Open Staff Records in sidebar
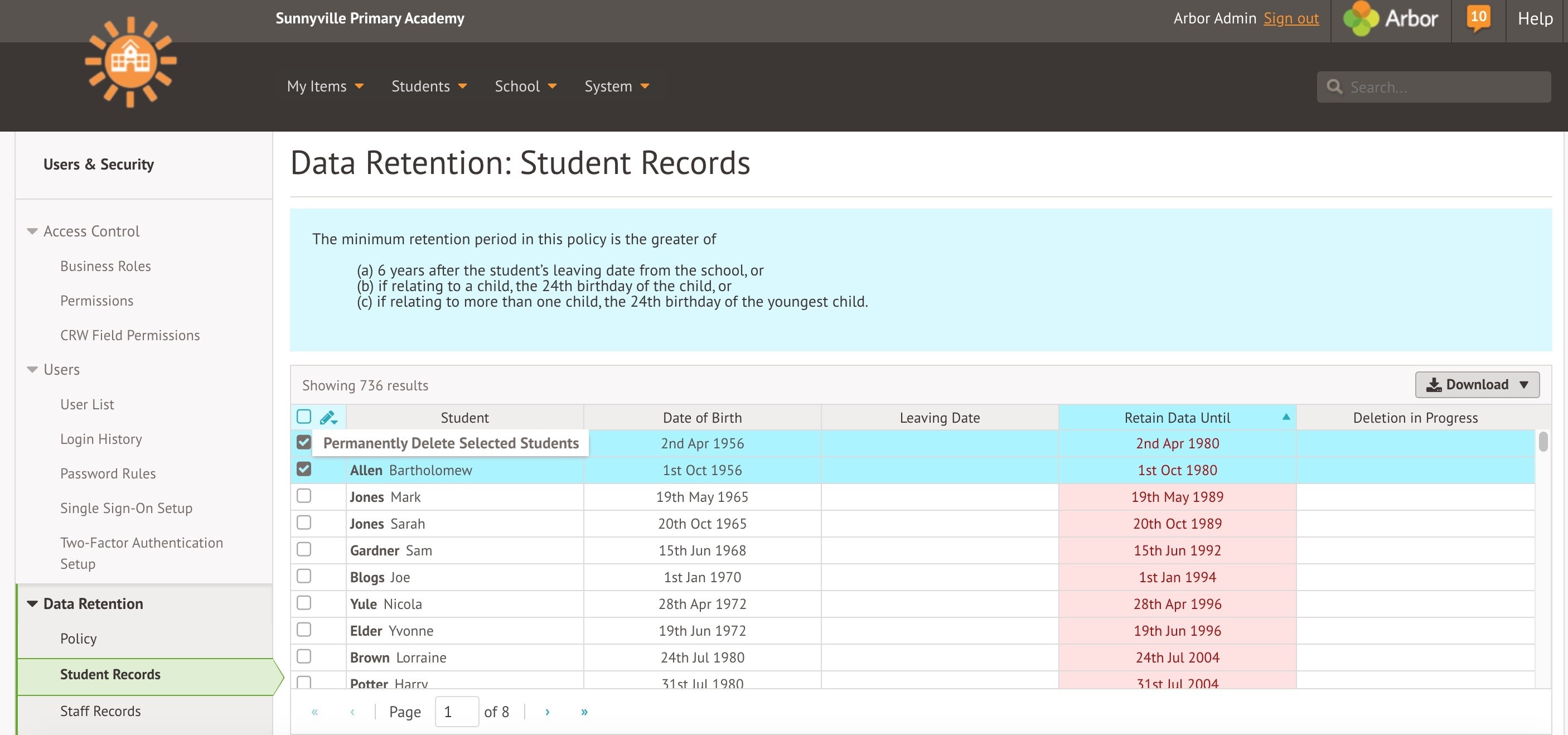The height and width of the screenshot is (735, 1568). point(100,711)
